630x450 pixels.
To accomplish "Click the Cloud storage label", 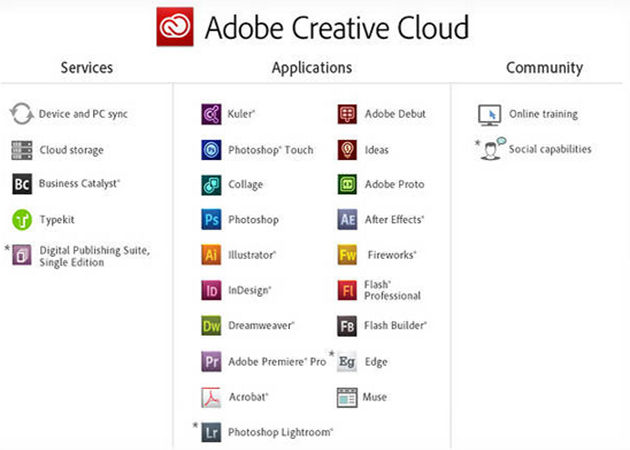I will point(71,150).
